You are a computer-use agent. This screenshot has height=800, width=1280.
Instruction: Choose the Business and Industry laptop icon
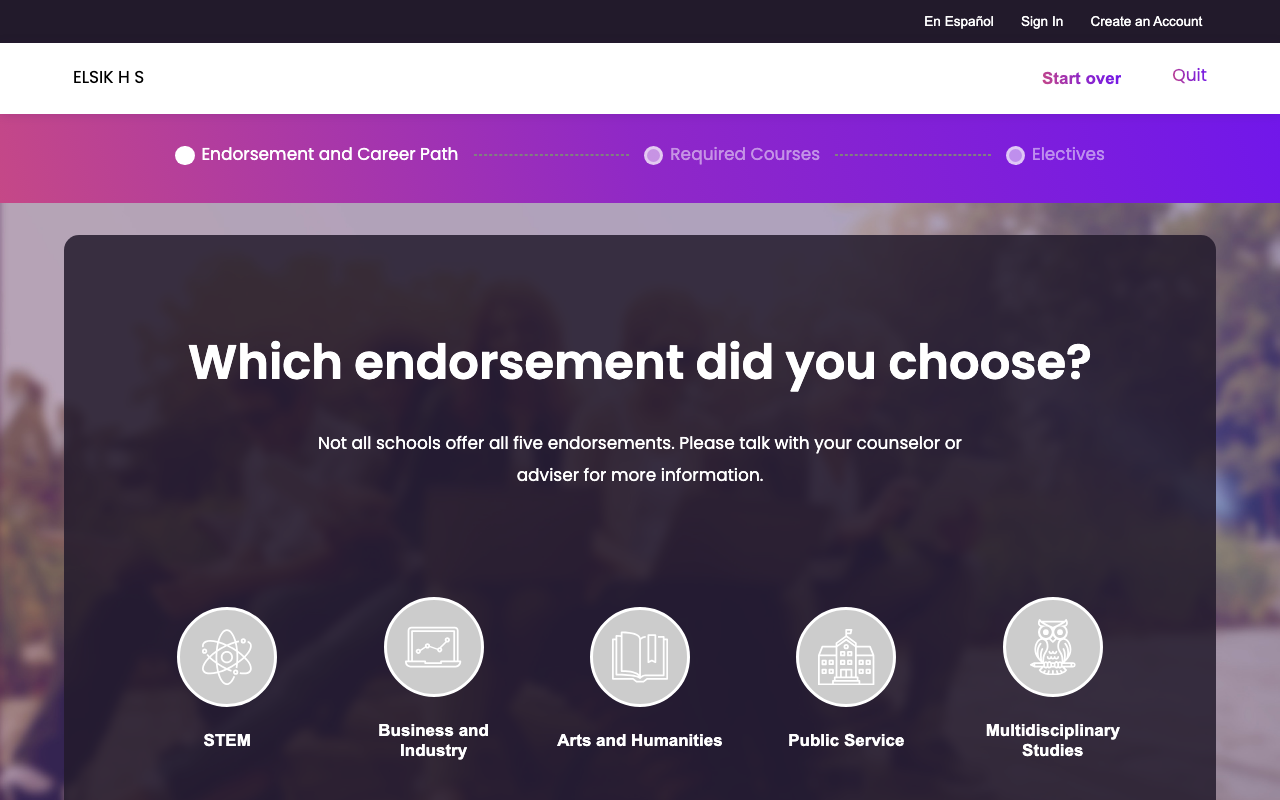point(434,647)
